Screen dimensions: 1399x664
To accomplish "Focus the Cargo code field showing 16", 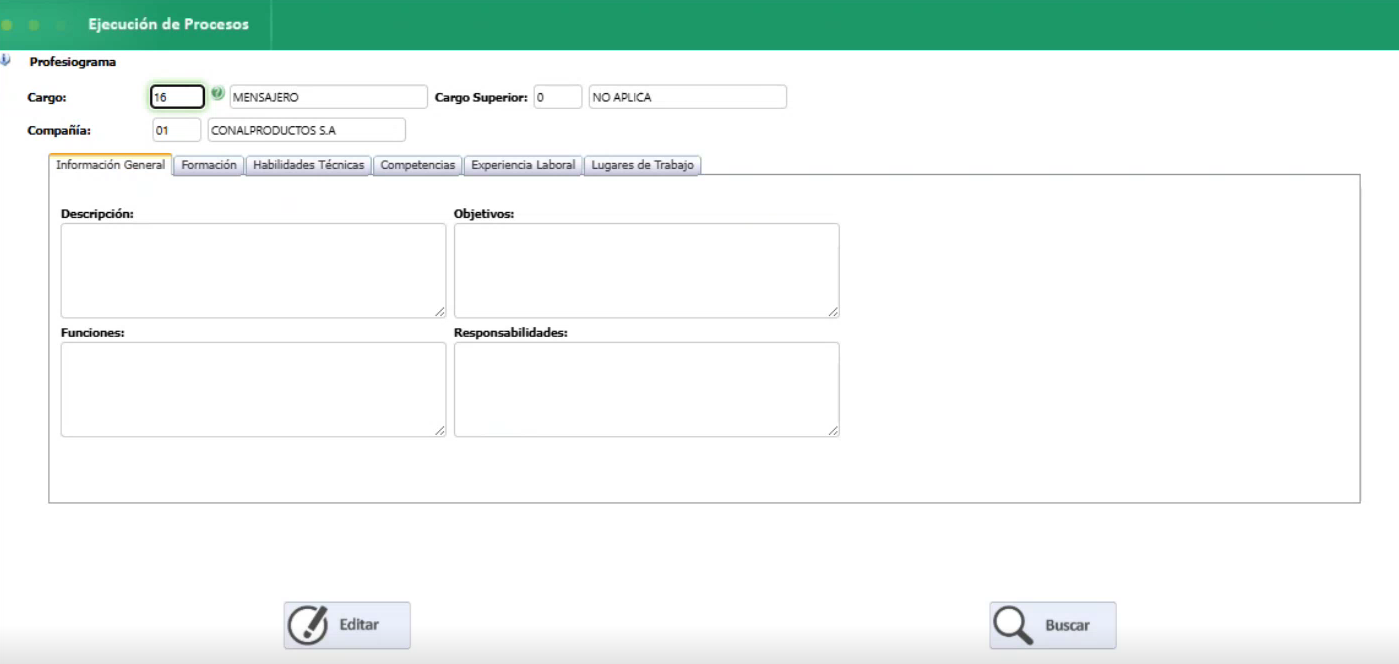I will point(178,97).
